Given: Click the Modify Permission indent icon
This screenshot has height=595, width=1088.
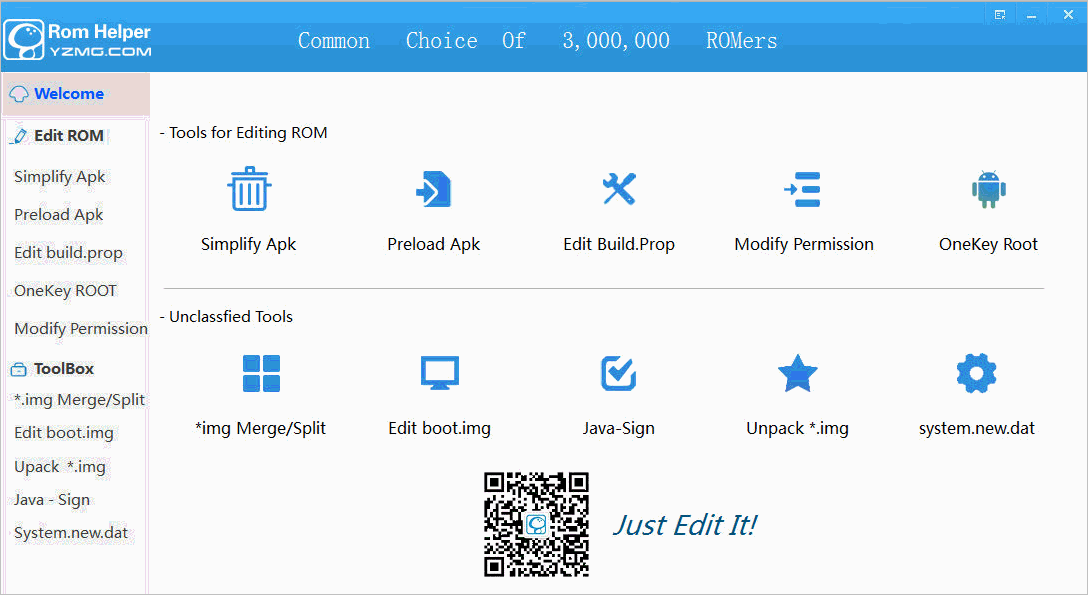Looking at the screenshot, I should (x=803, y=189).
